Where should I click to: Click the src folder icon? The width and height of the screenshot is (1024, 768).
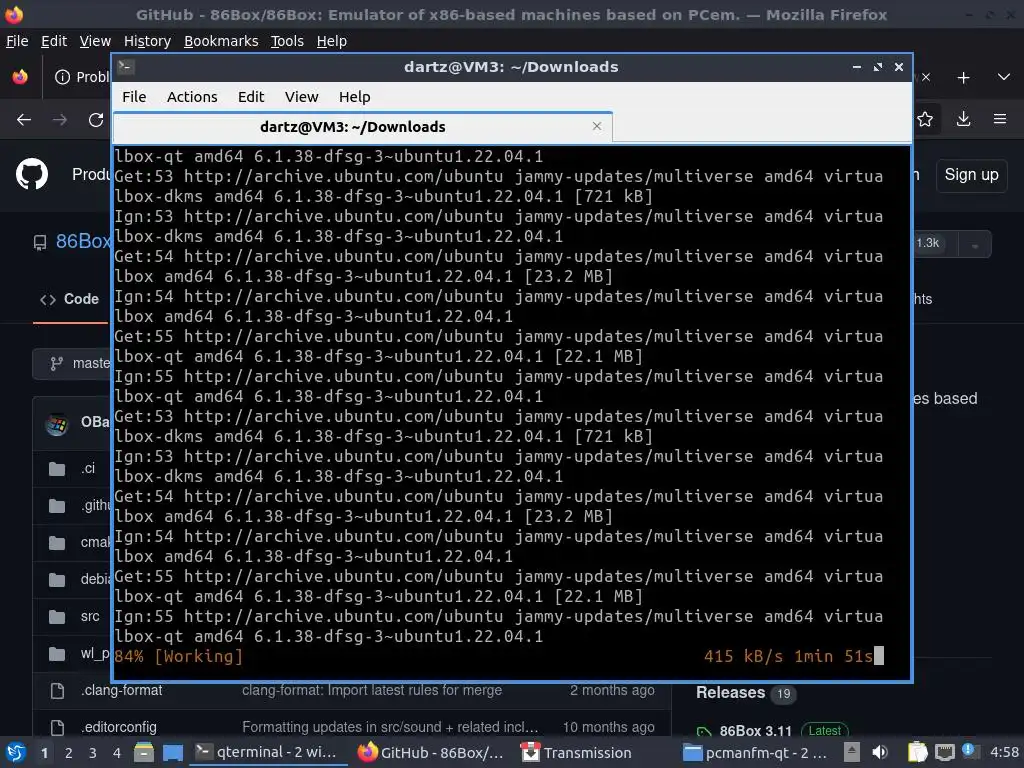pyautogui.click(x=57, y=616)
